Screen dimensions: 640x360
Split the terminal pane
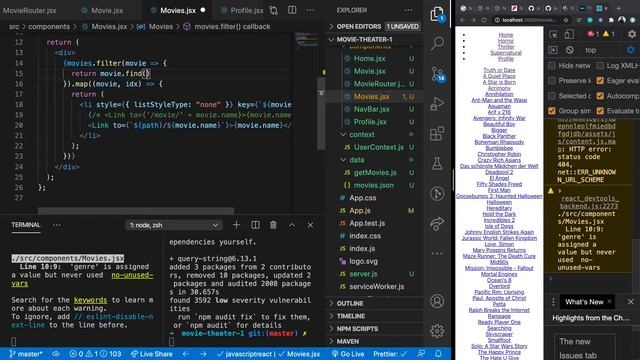pos(255,225)
